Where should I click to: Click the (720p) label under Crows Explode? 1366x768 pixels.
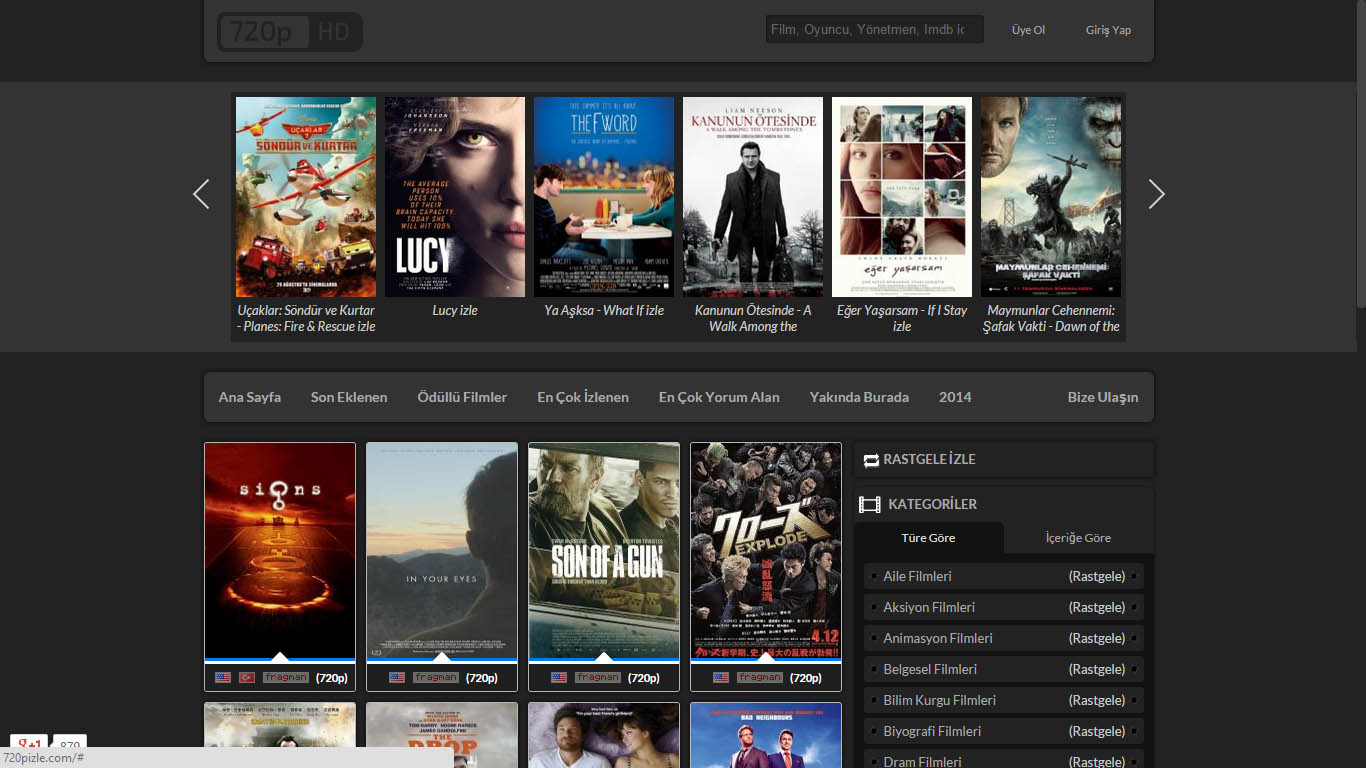(x=806, y=678)
